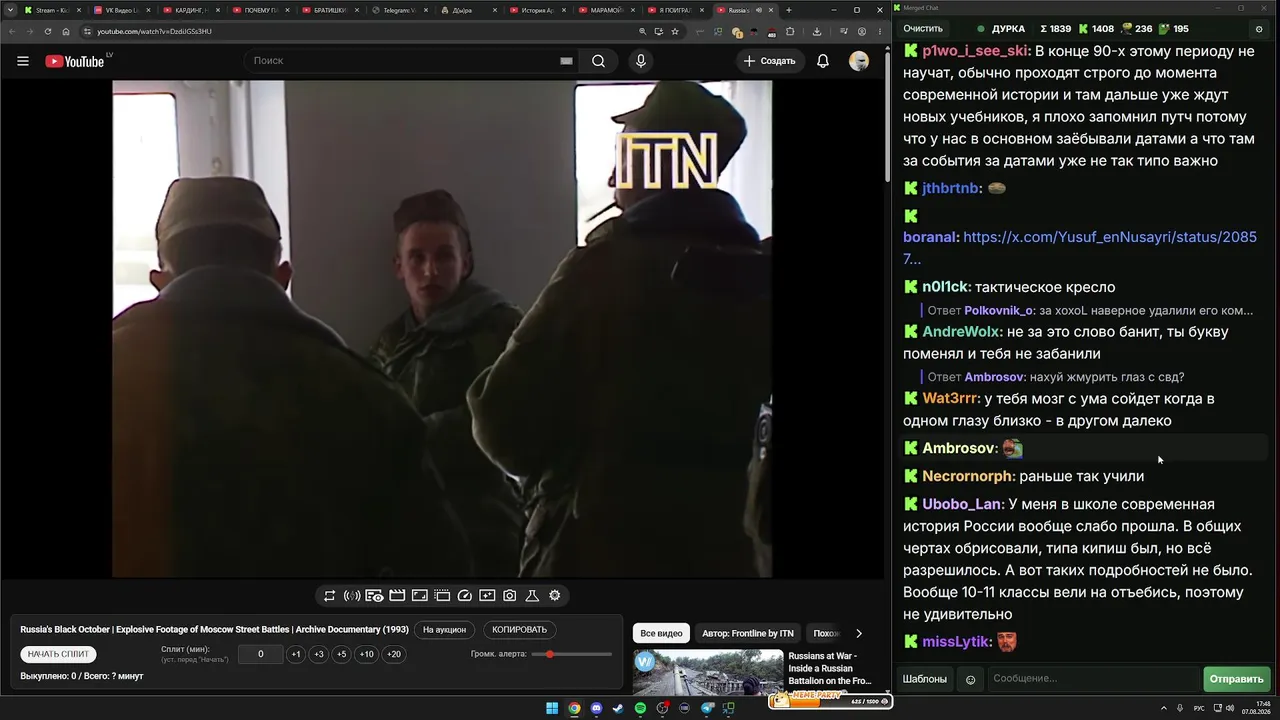This screenshot has height=720, width=1280.
Task: Open Telegram from the taskbar
Action: 707,709
